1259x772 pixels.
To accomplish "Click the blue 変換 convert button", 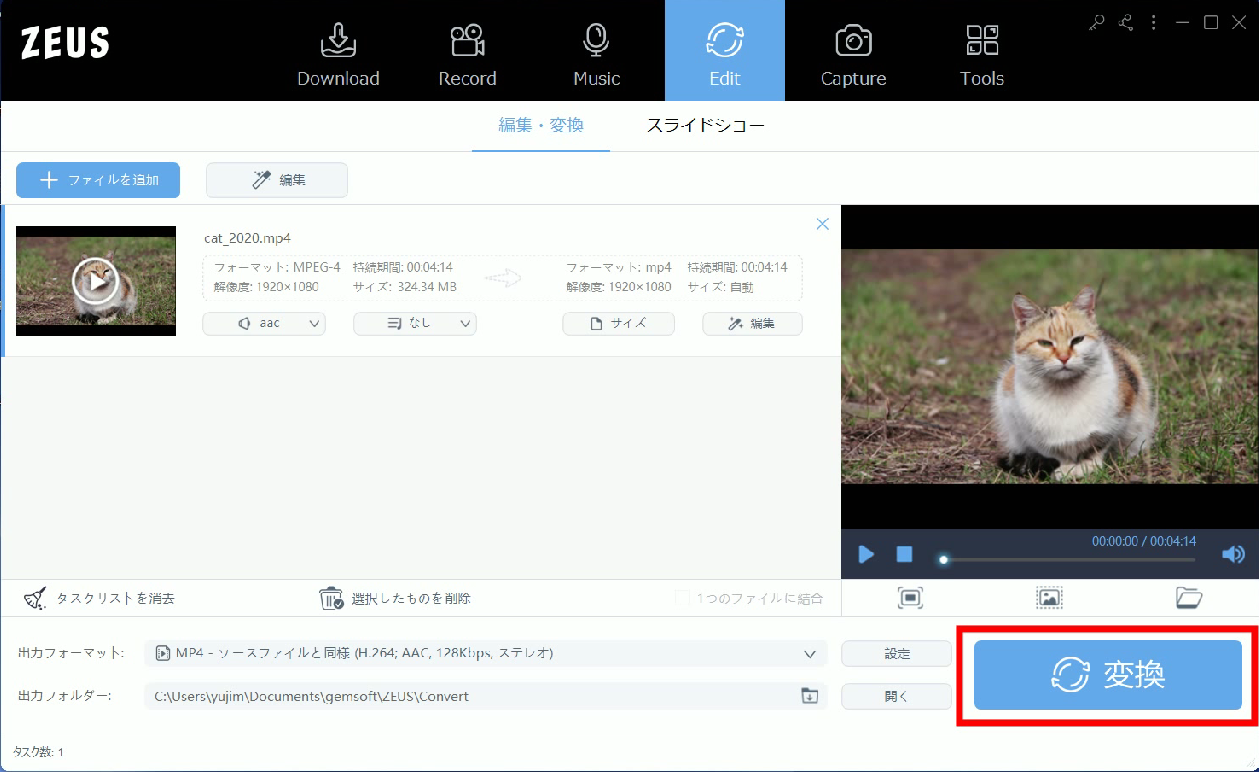I will (x=1107, y=675).
